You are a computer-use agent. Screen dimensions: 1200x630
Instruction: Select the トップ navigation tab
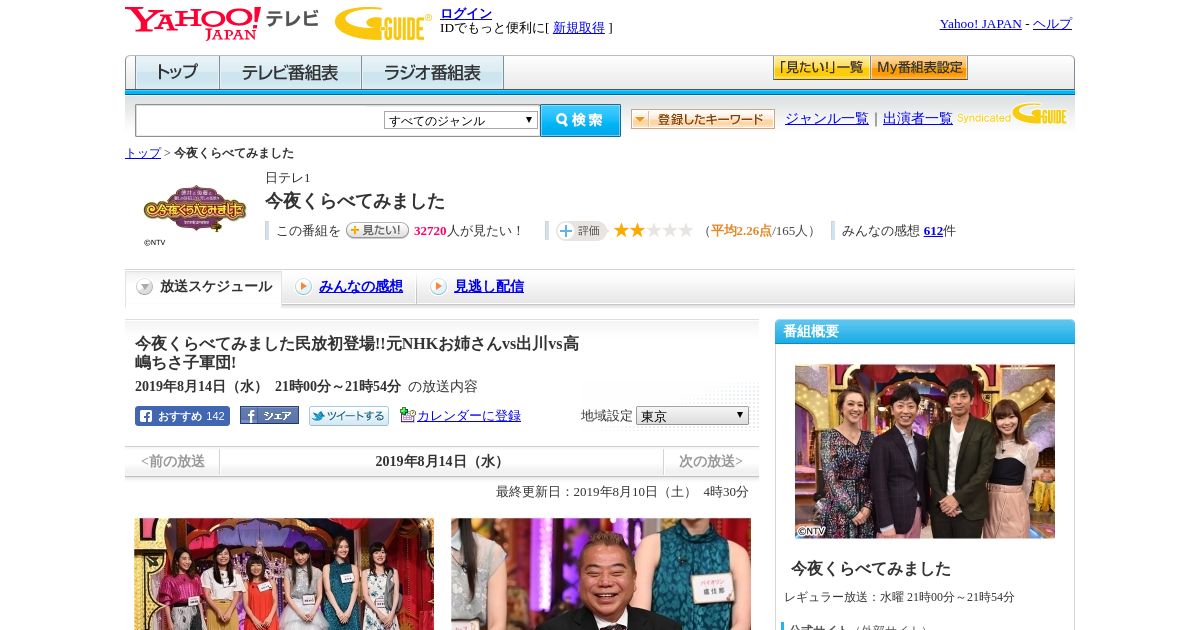click(x=177, y=73)
